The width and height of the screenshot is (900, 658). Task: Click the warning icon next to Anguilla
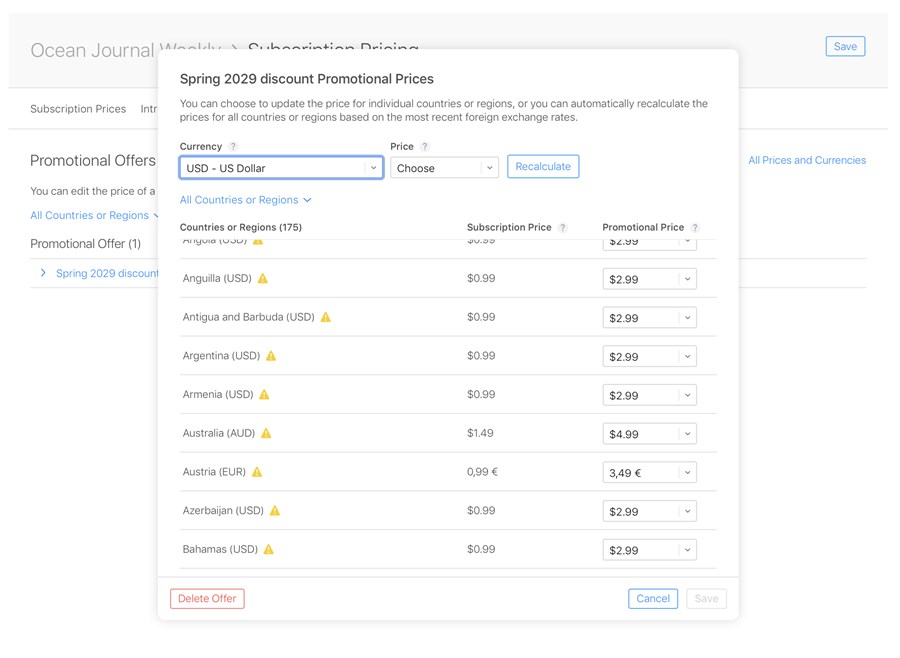pyautogui.click(x=263, y=279)
